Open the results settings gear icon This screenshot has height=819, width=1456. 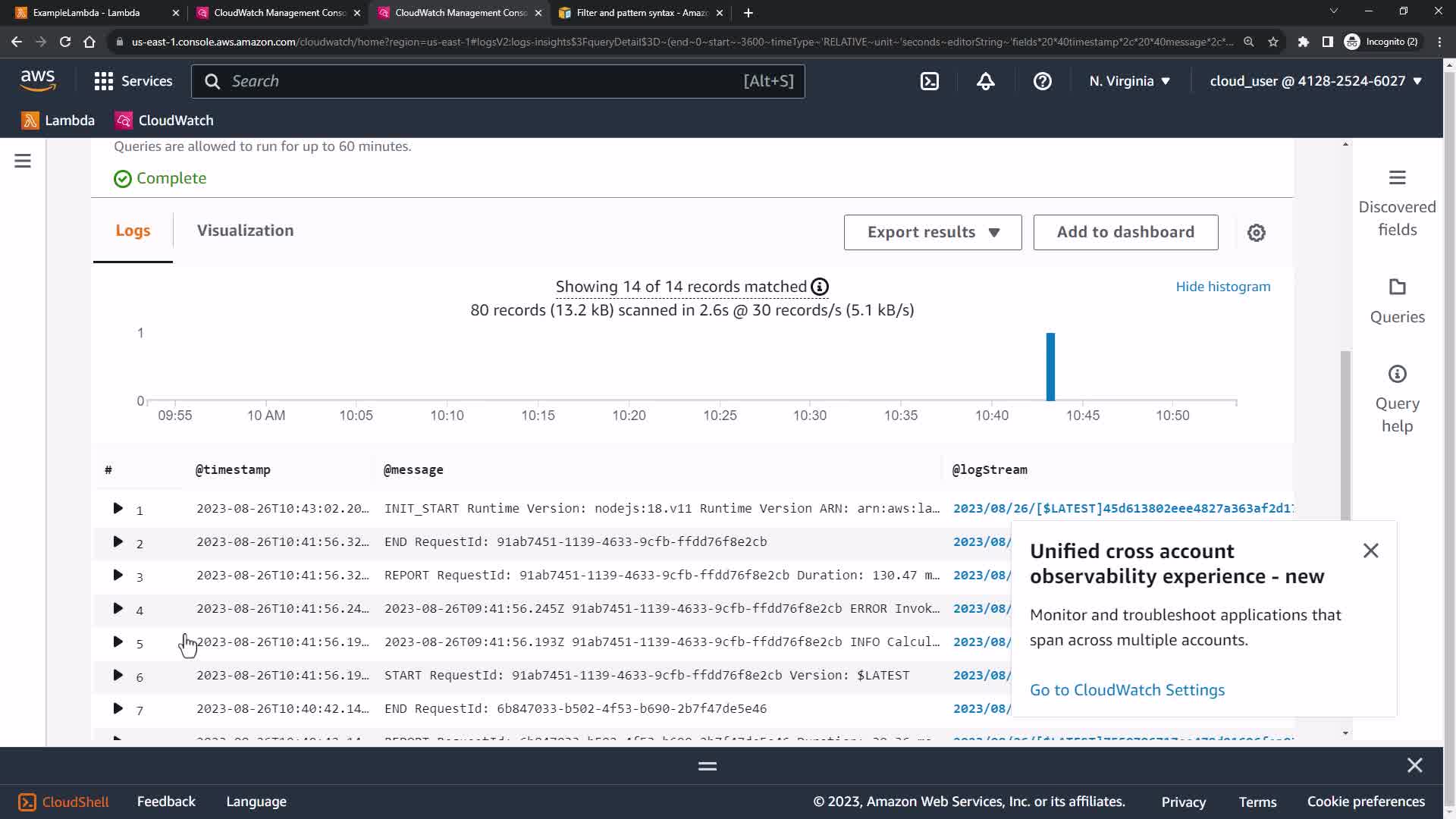pyautogui.click(x=1256, y=233)
